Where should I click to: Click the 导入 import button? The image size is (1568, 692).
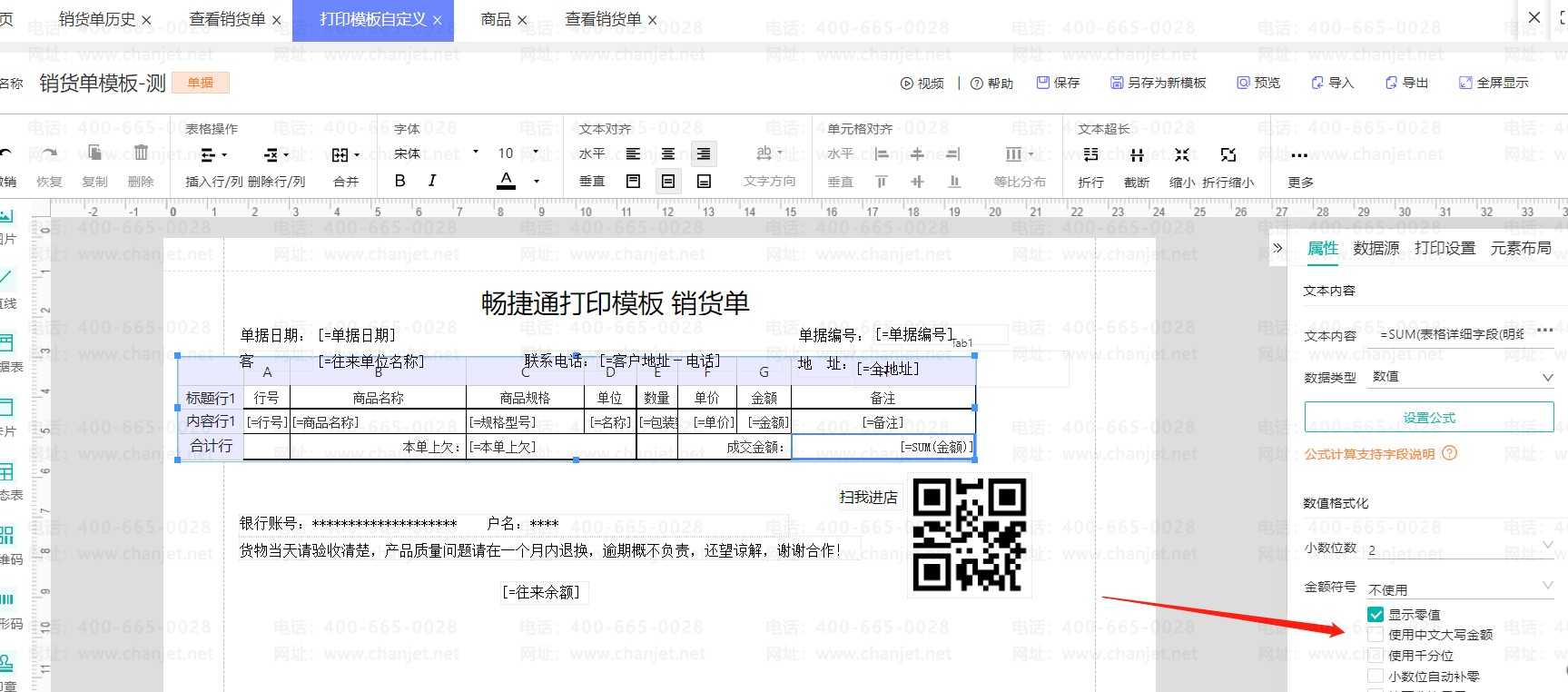pyautogui.click(x=1332, y=83)
